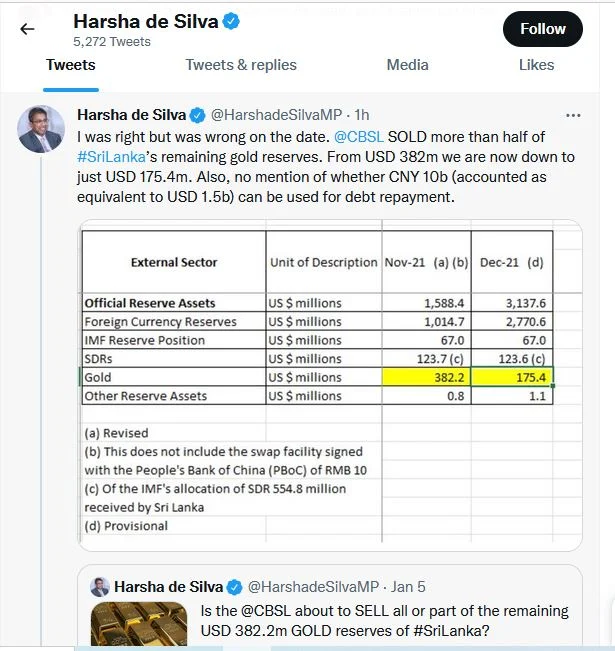The image size is (615, 651).
Task: Click verified badge beside header name
Action: coord(231,21)
